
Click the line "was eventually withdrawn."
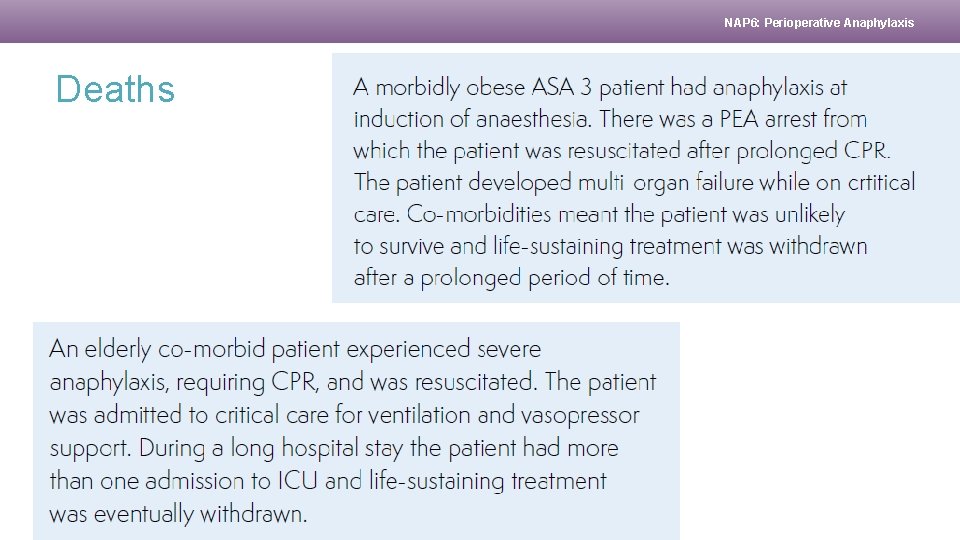click(178, 514)
